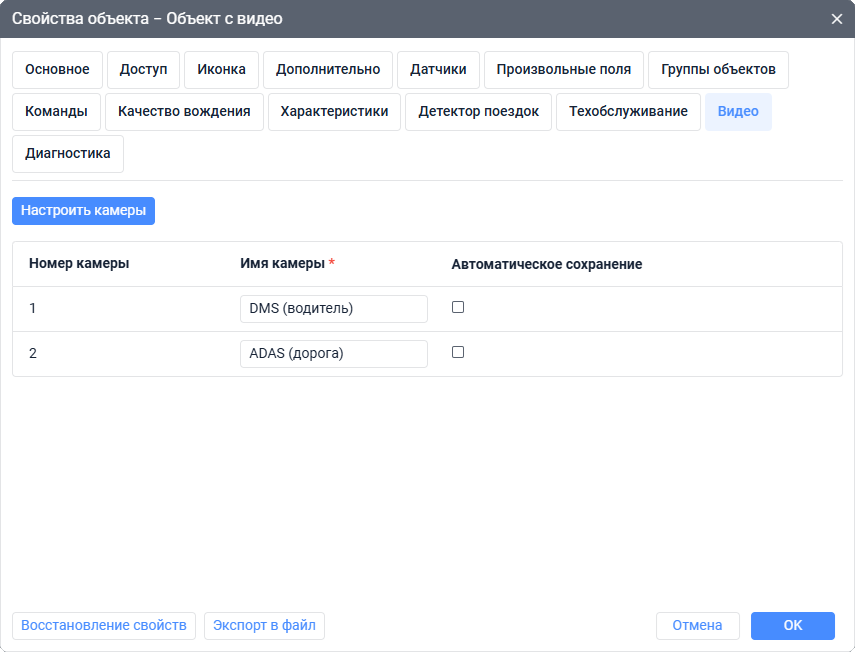Open the Произвольные поля tab
This screenshot has width=855, height=652.
[564, 70]
